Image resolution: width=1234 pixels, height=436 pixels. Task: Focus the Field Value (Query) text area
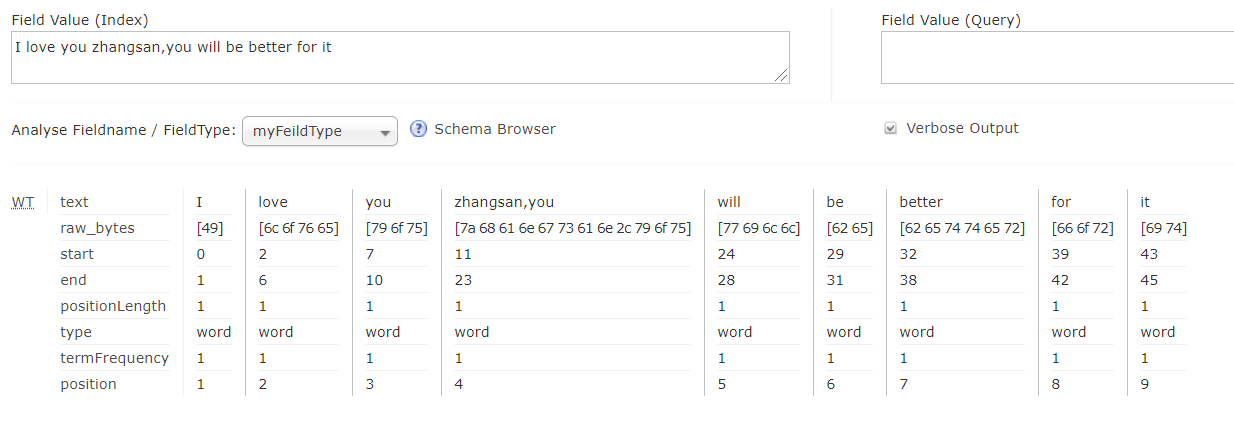tap(1057, 57)
